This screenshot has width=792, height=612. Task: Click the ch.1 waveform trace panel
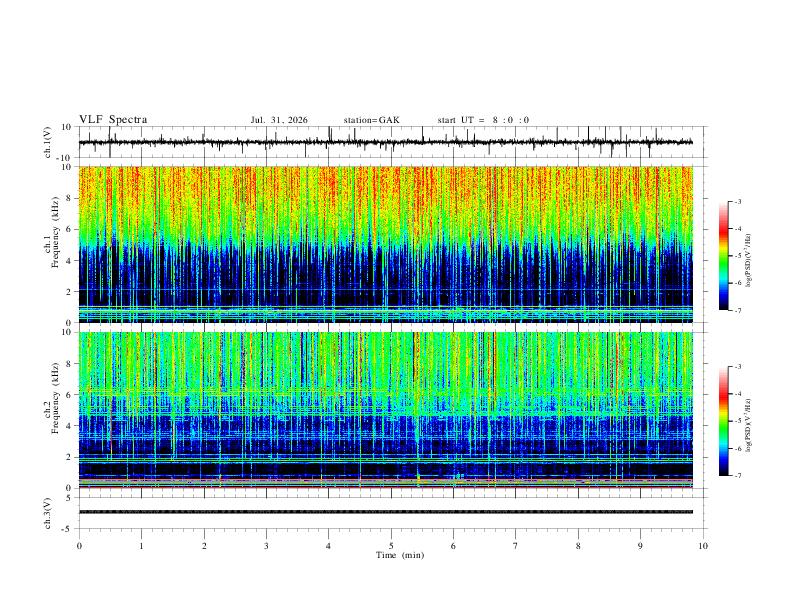386,142
